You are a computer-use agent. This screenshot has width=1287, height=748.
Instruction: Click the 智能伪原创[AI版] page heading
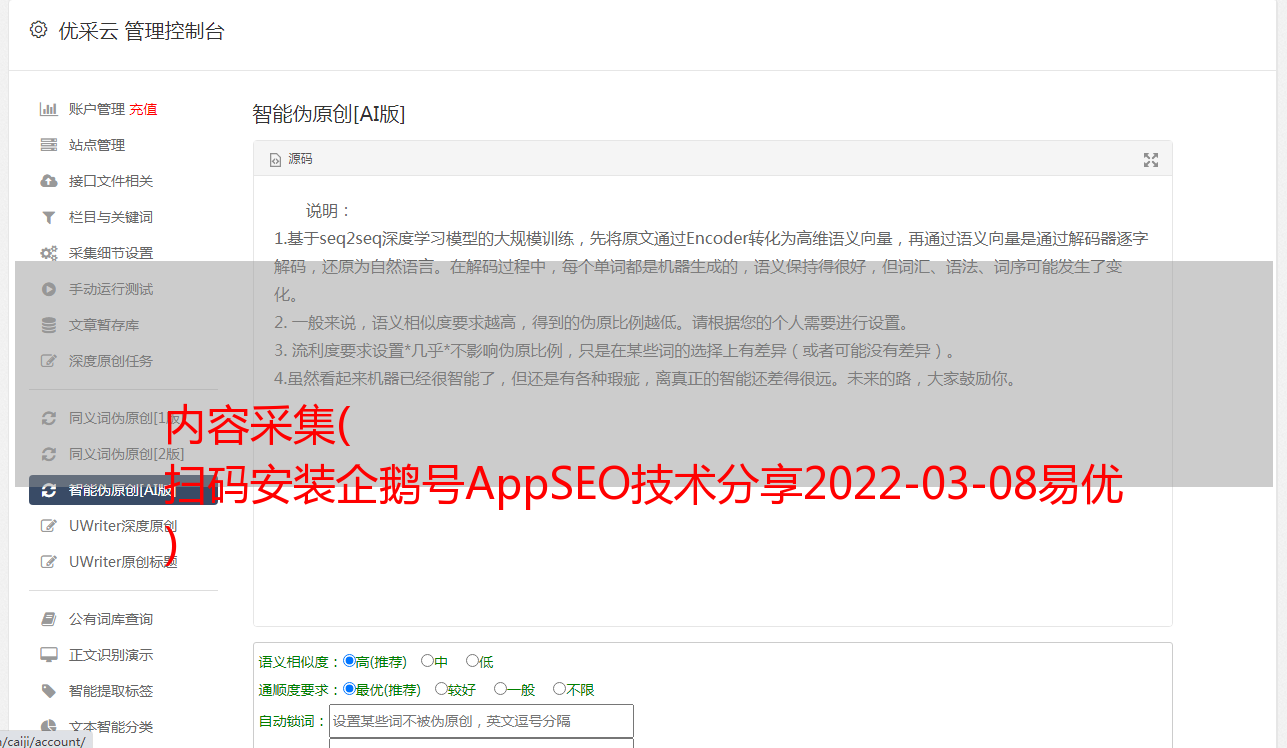click(328, 114)
